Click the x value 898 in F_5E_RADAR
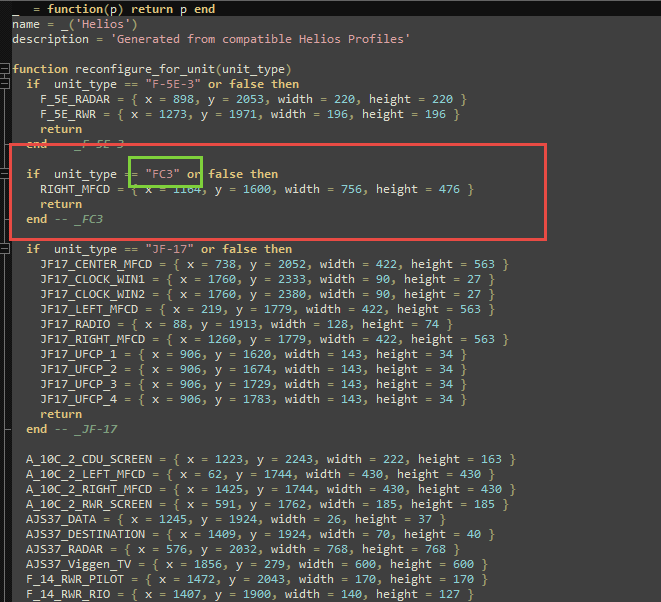 point(183,99)
